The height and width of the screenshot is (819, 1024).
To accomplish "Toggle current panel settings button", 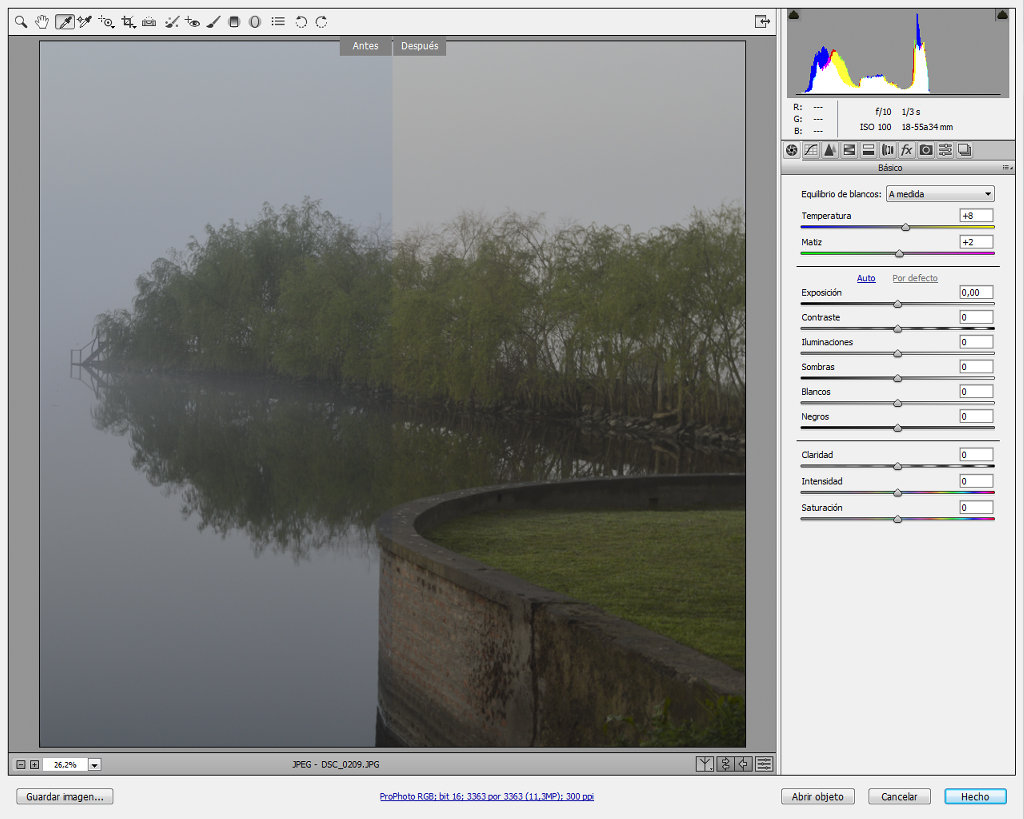I will [x=764, y=764].
